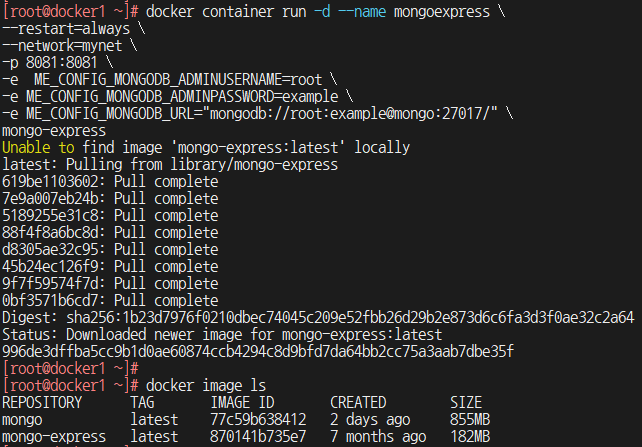This screenshot has height=447, width=642.
Task: Click layer 7e9a007eb24b pull complete line
Action: [110, 199]
